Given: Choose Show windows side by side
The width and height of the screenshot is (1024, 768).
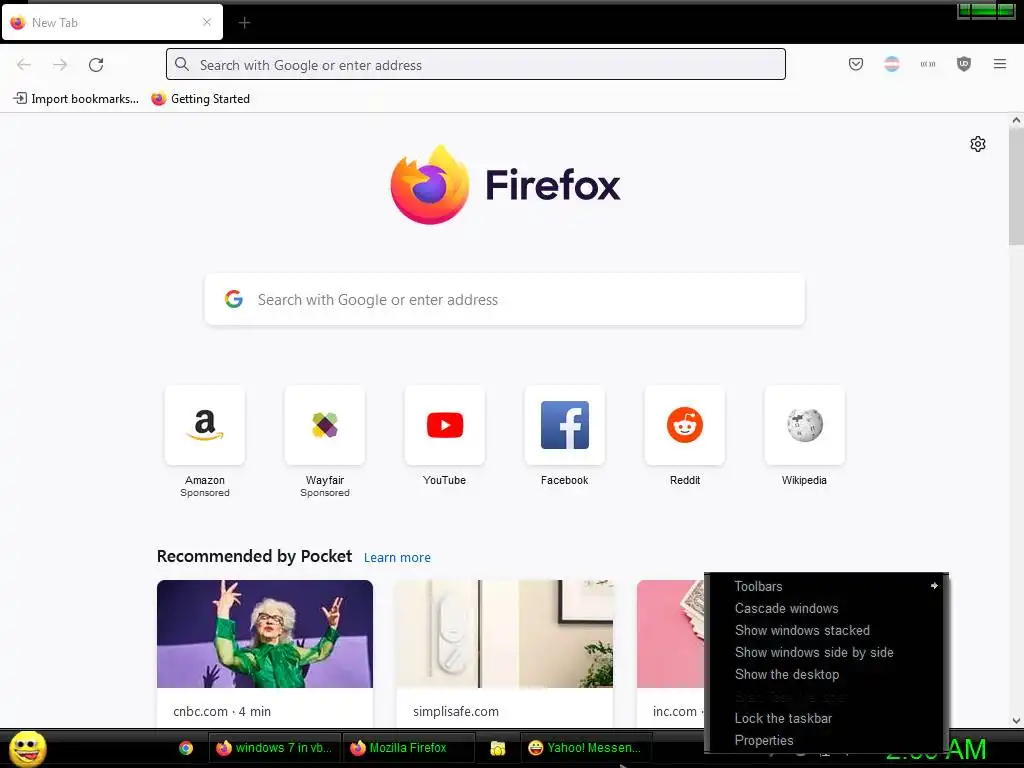Looking at the screenshot, I should 826,652.
